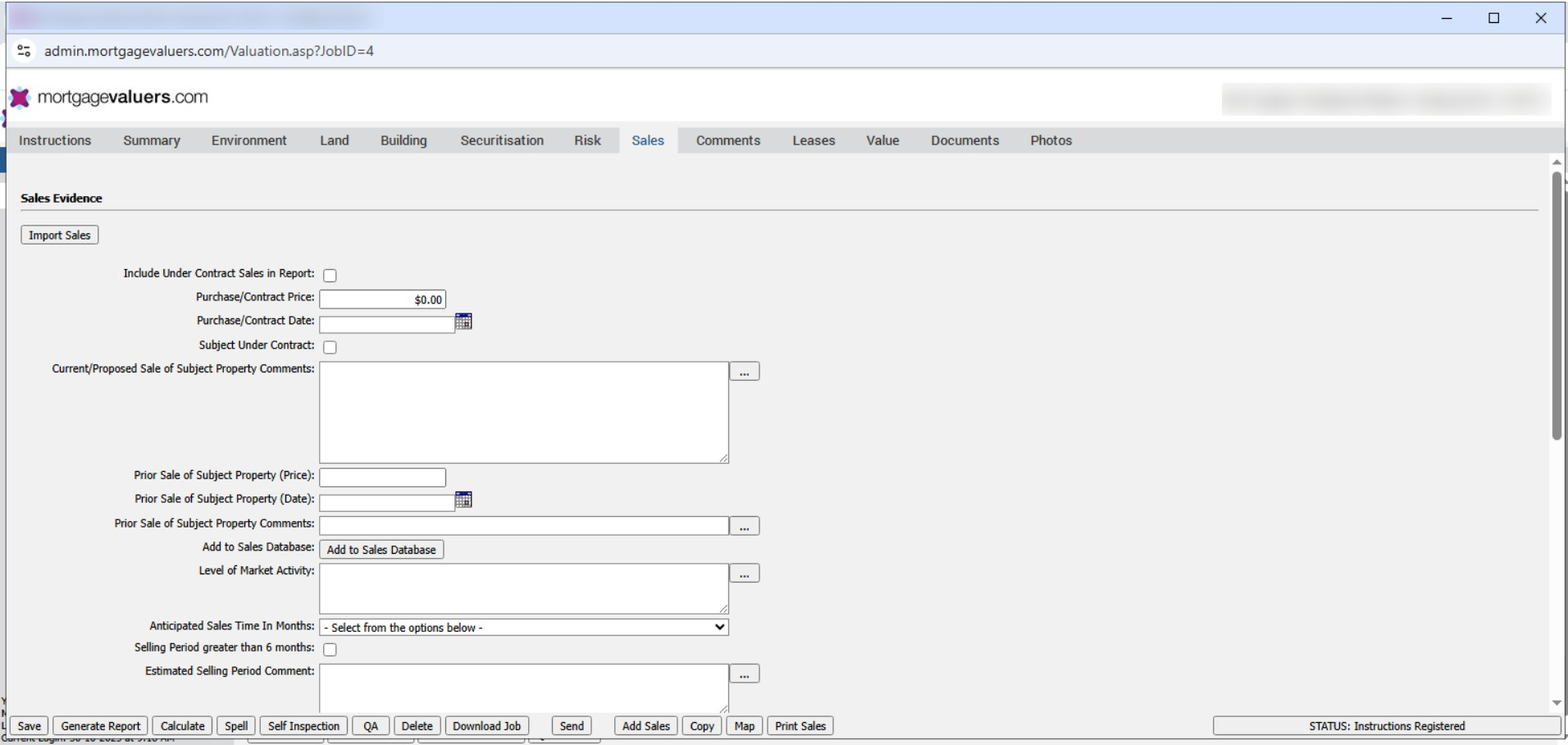Switch to the Photos tab
Screen dimensions: 1568x745
pos(1051,140)
